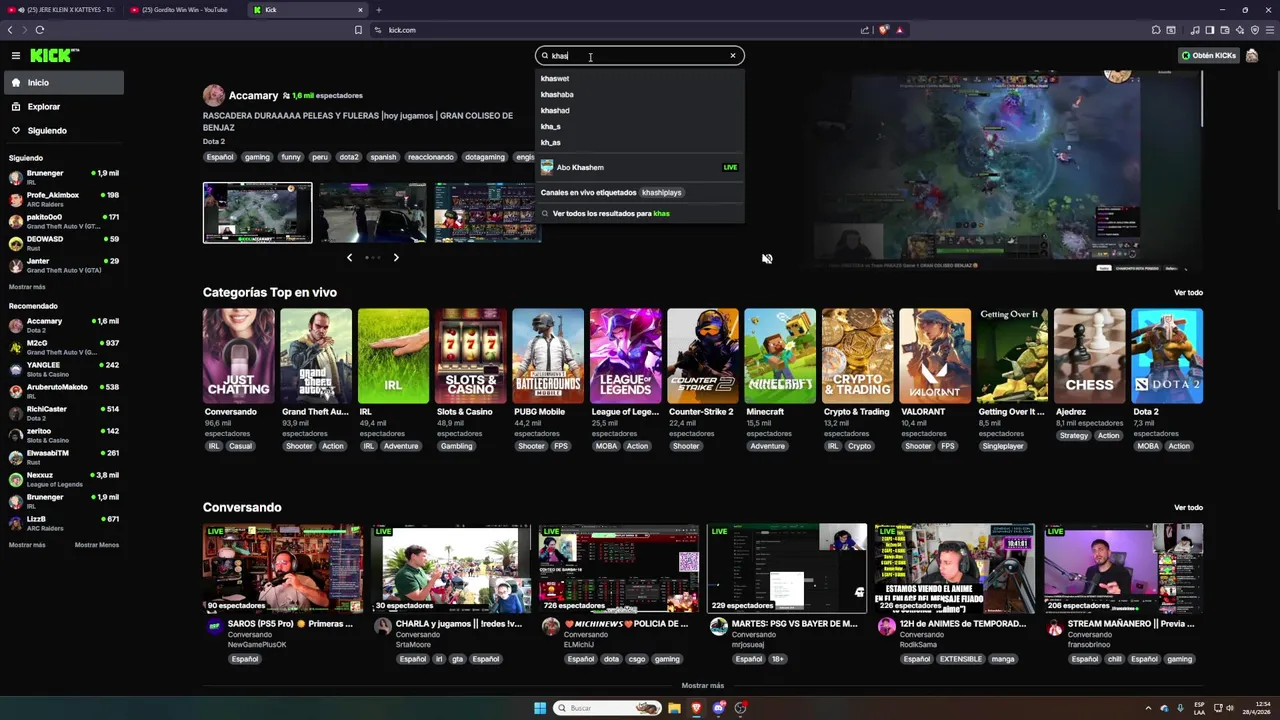This screenshot has height=720, width=1280.
Task: Open the browser main menu
Action: (x=1268, y=30)
